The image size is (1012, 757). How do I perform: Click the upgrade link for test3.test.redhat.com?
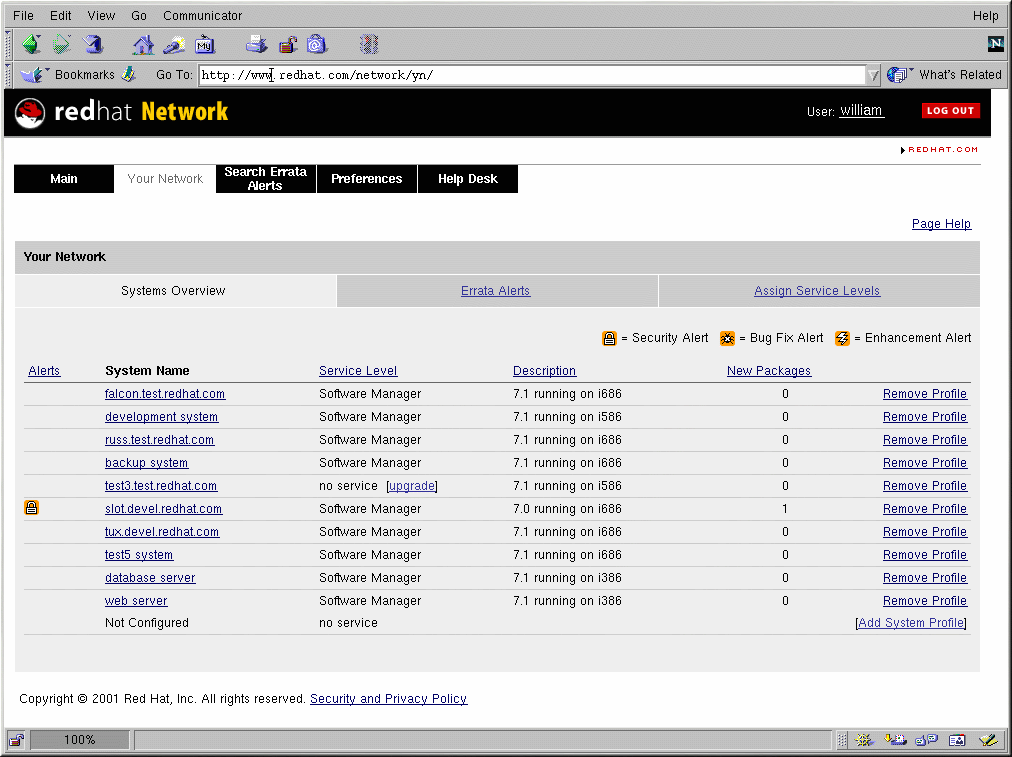(412, 486)
